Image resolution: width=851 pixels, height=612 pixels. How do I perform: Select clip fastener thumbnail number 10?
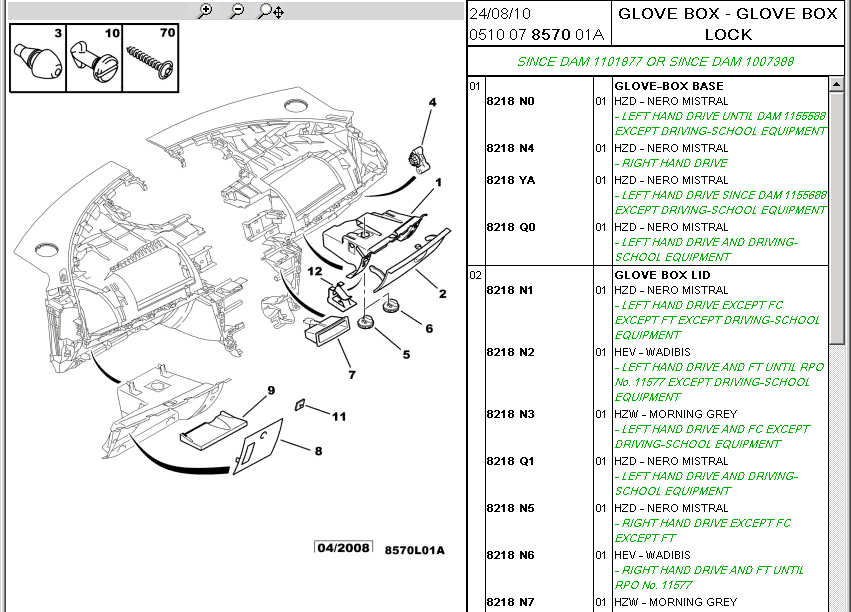point(94,58)
